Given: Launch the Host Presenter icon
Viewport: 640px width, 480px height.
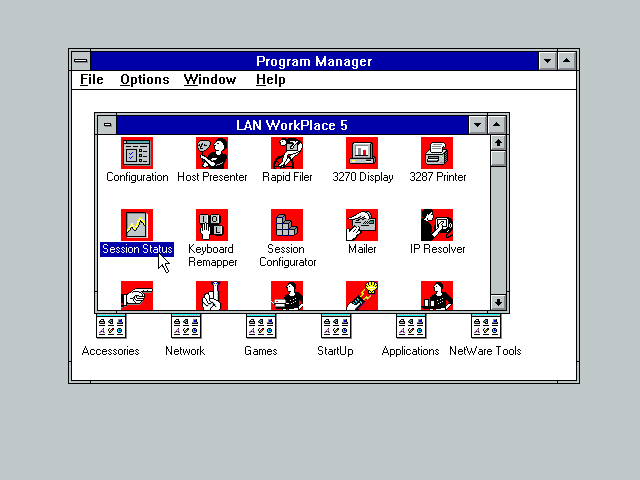Looking at the screenshot, I should click(x=212, y=153).
